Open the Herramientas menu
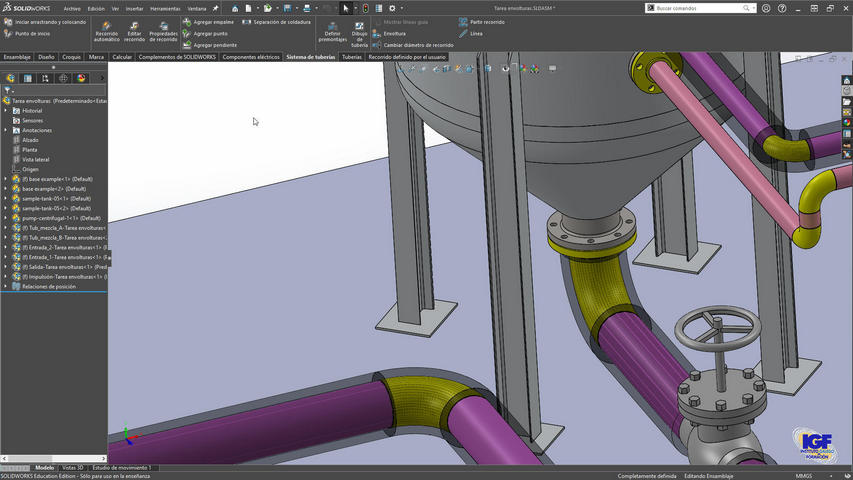 pyautogui.click(x=165, y=9)
